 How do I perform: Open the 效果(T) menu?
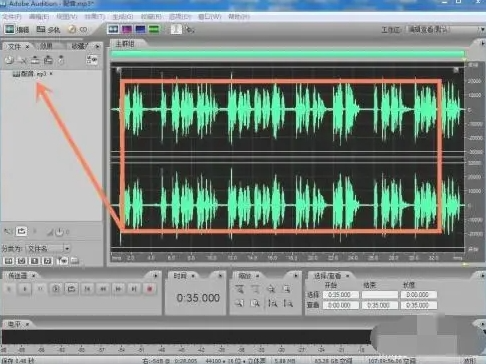coord(95,16)
